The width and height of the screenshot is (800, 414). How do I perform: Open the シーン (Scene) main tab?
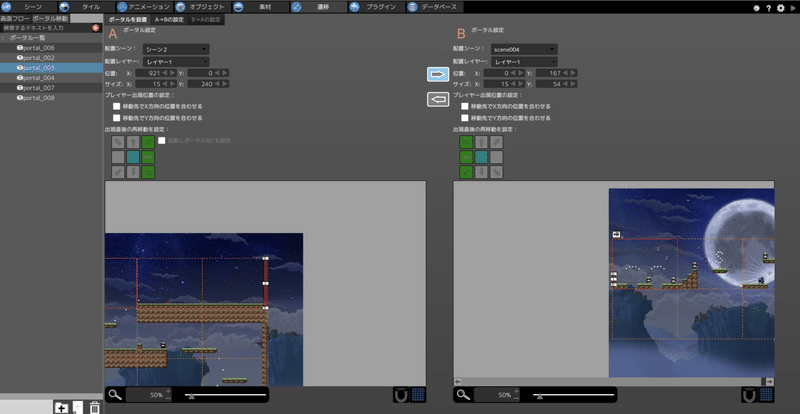(x=29, y=7)
